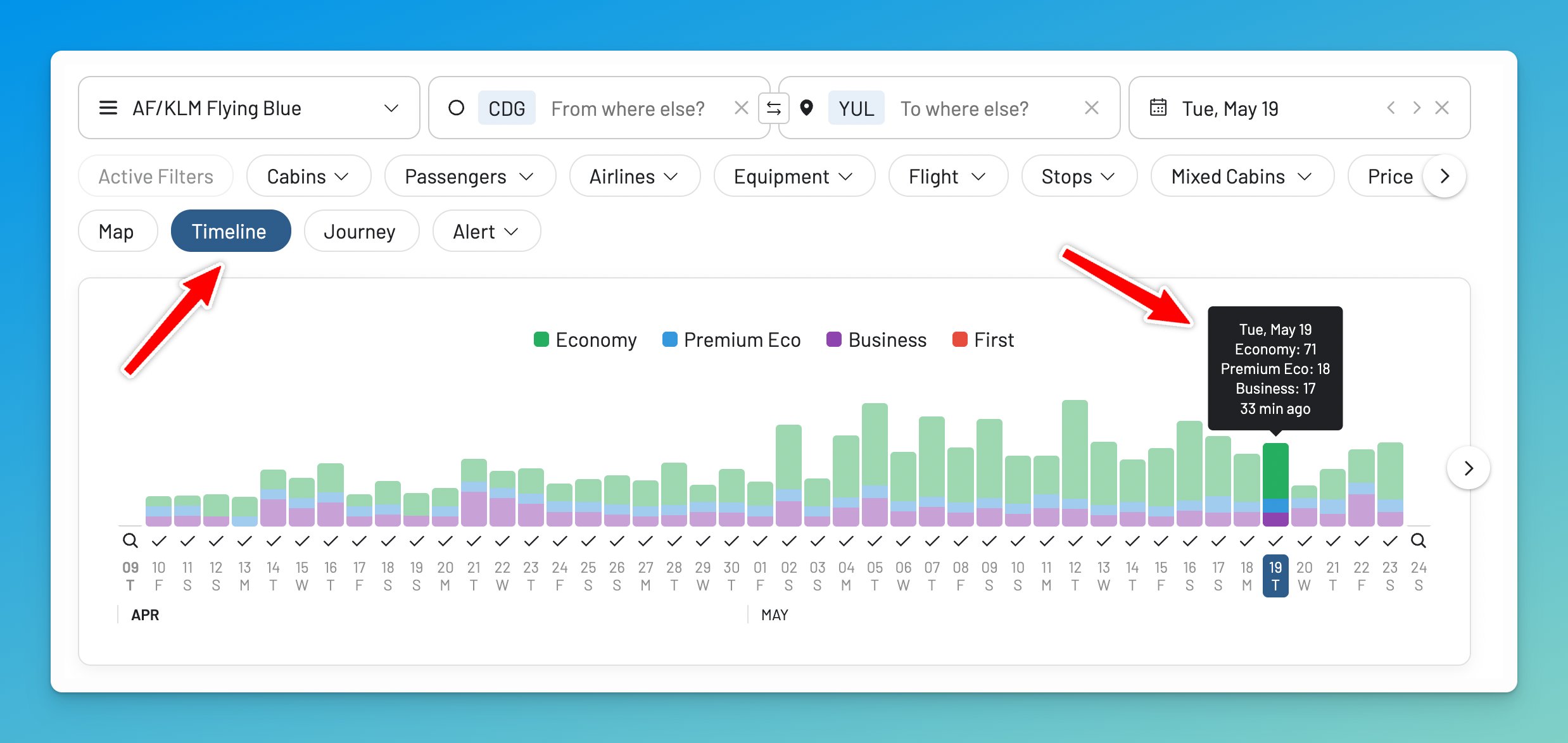Click the green Economy legend swatch

click(x=541, y=339)
